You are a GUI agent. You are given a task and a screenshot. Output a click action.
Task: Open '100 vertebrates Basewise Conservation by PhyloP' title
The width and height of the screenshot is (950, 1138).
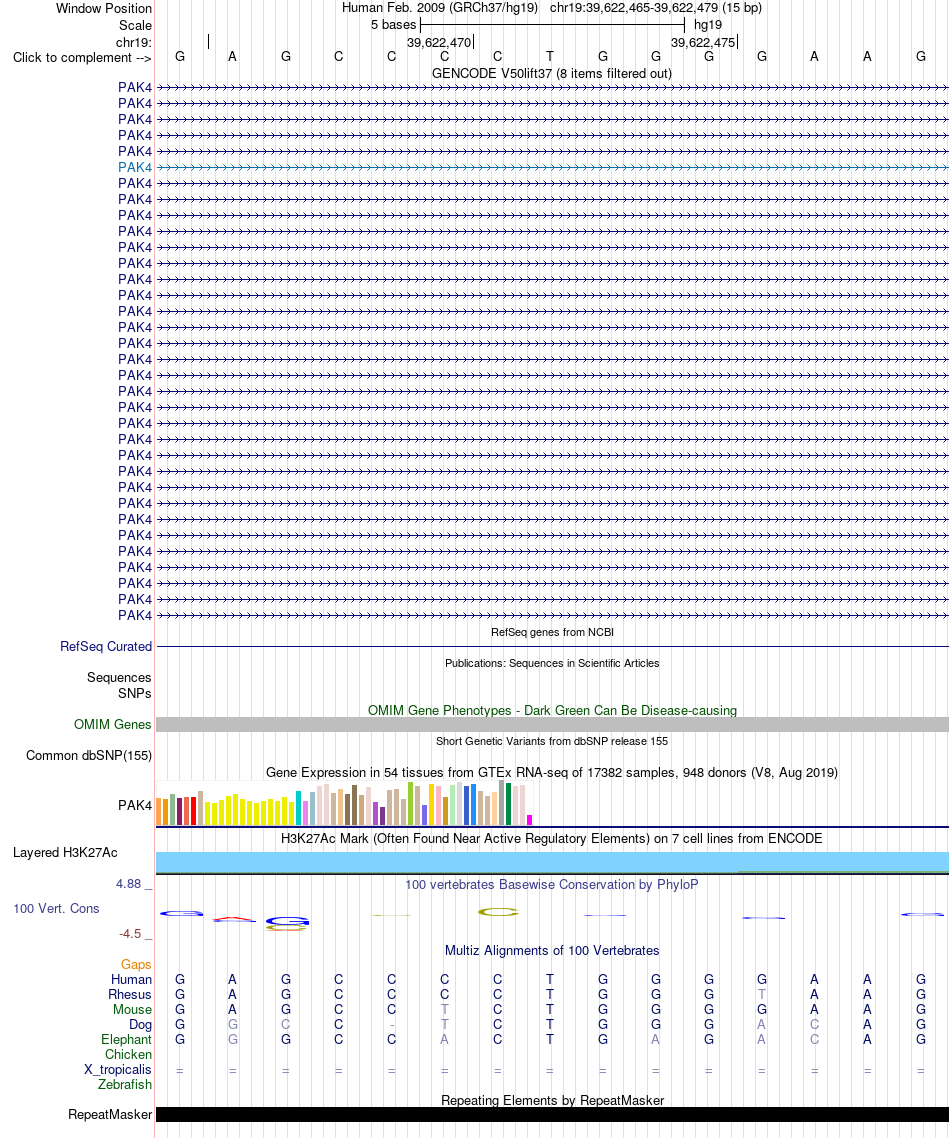(x=552, y=885)
